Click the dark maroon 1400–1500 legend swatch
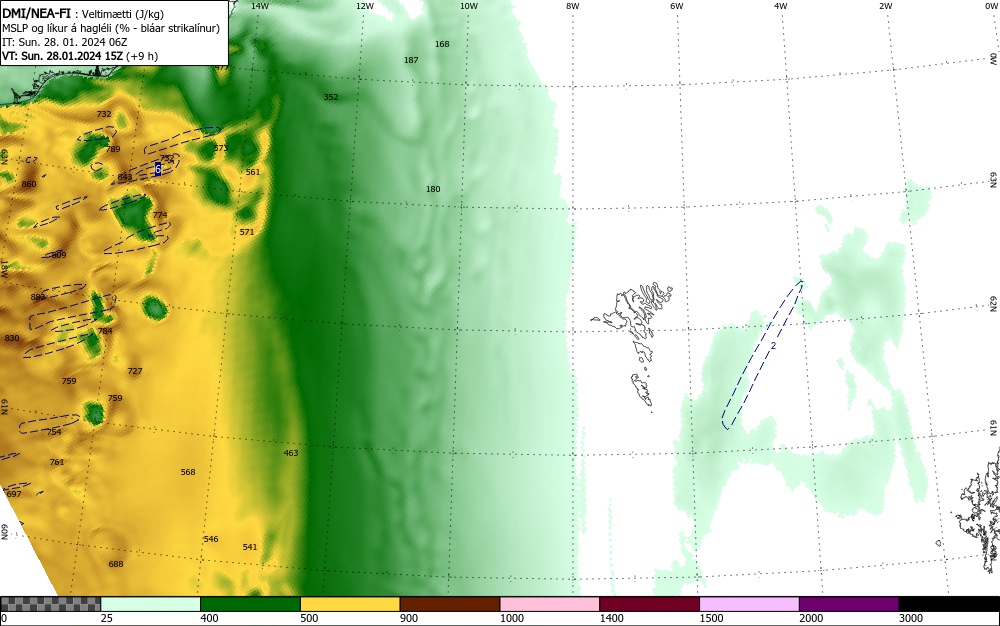Image resolution: width=1000 pixels, height=626 pixels. 649,604
